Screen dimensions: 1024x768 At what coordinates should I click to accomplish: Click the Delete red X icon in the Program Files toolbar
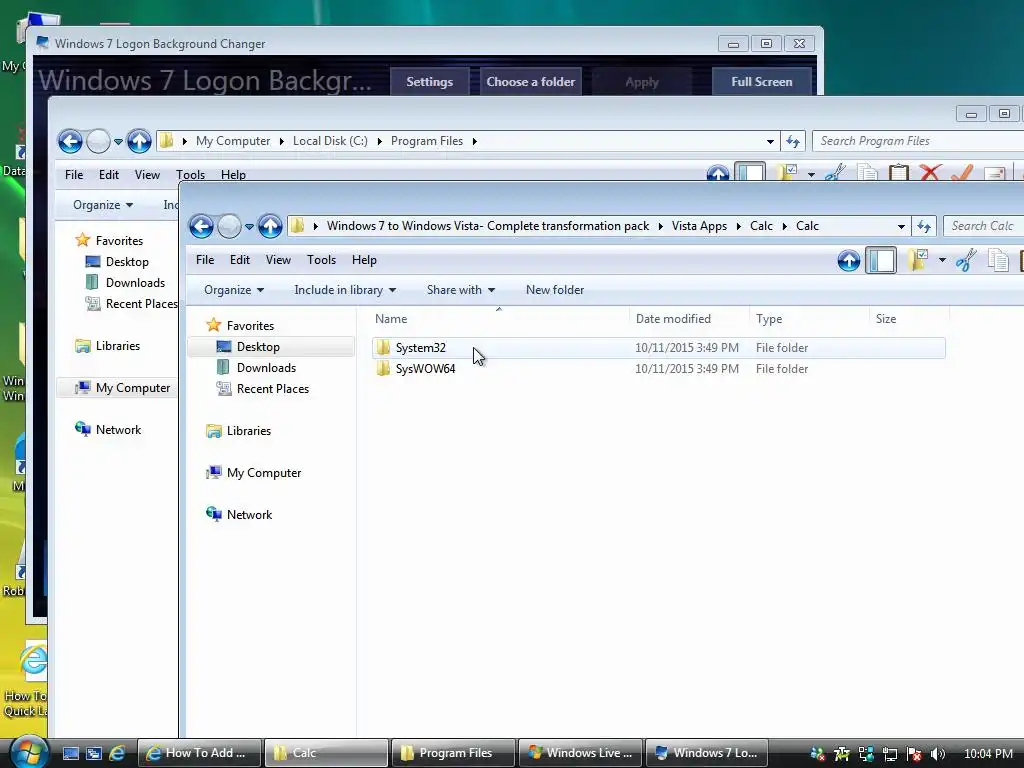pos(930,173)
